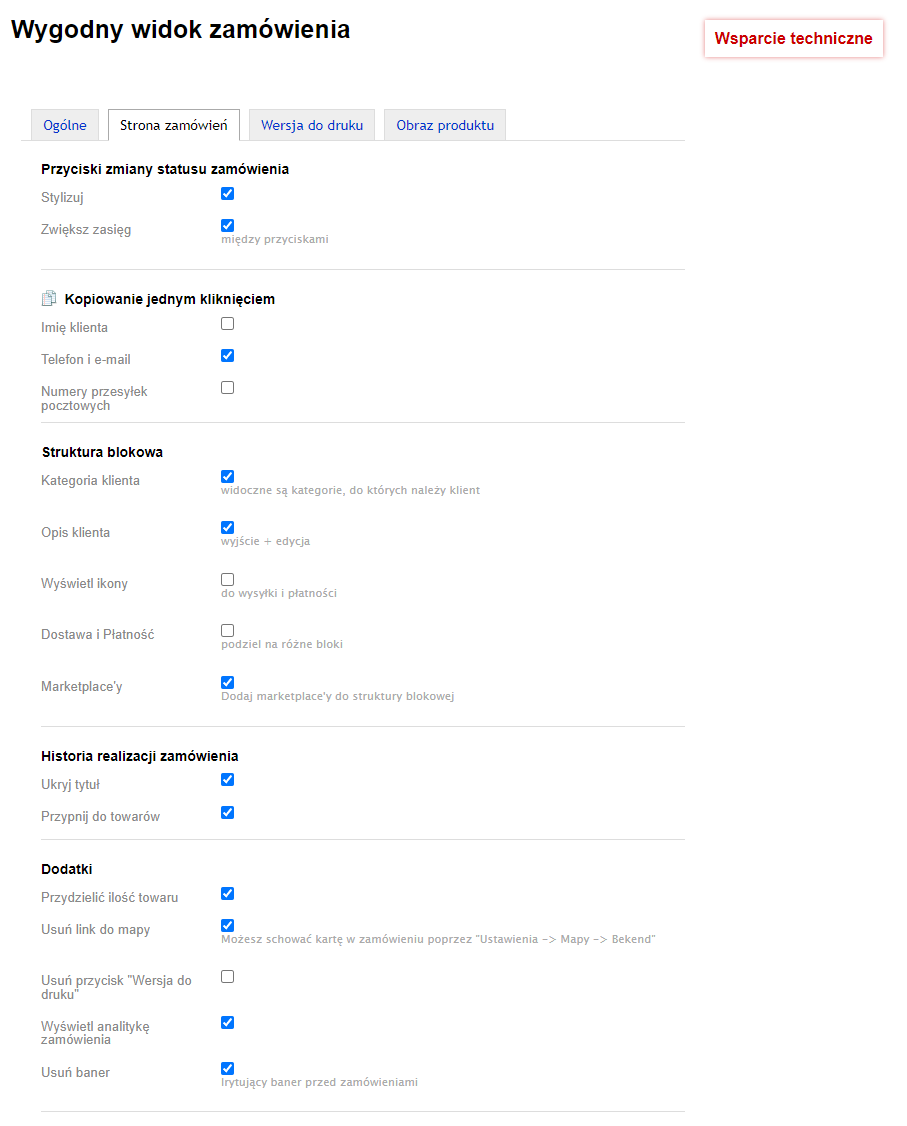907x1126 pixels.
Task: Uncheck Telefon i e-mail checkbox
Action: pos(227,356)
